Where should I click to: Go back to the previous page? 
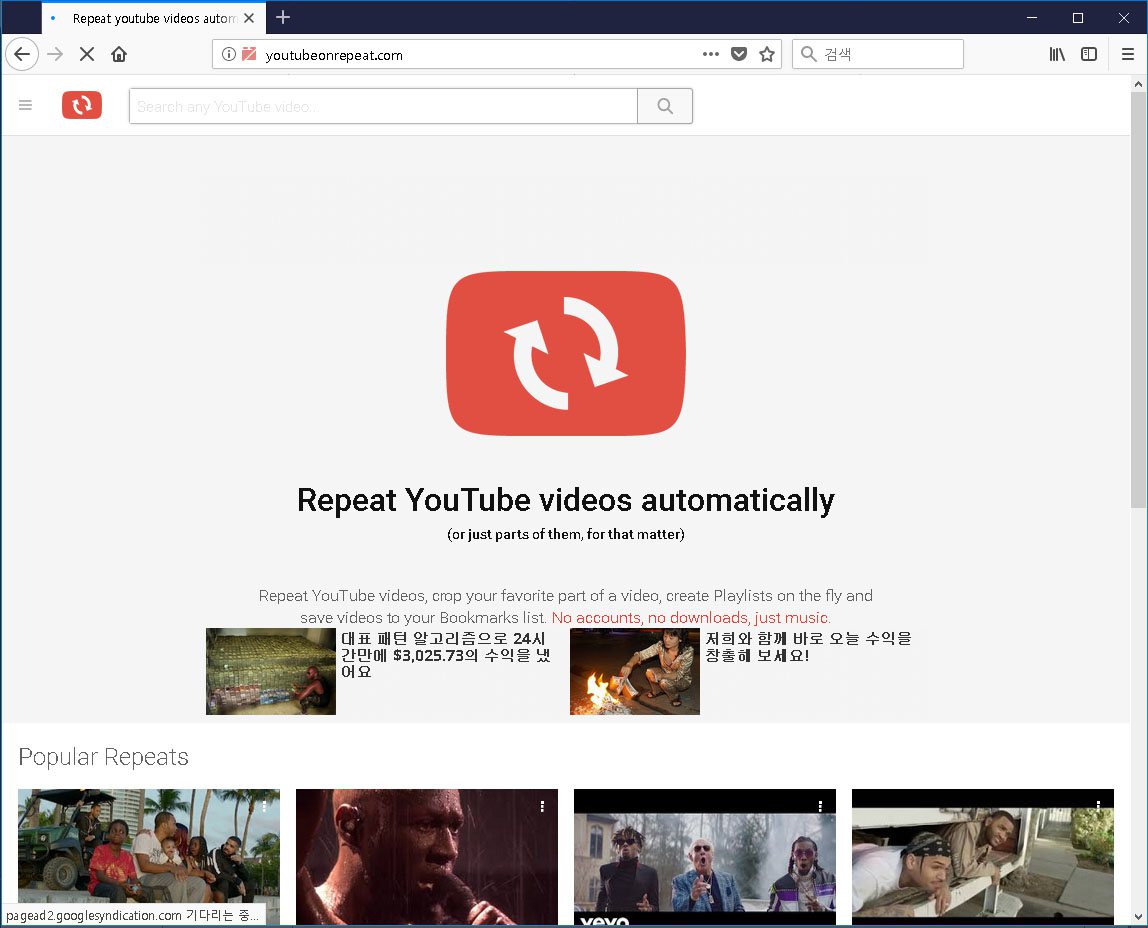(22, 54)
